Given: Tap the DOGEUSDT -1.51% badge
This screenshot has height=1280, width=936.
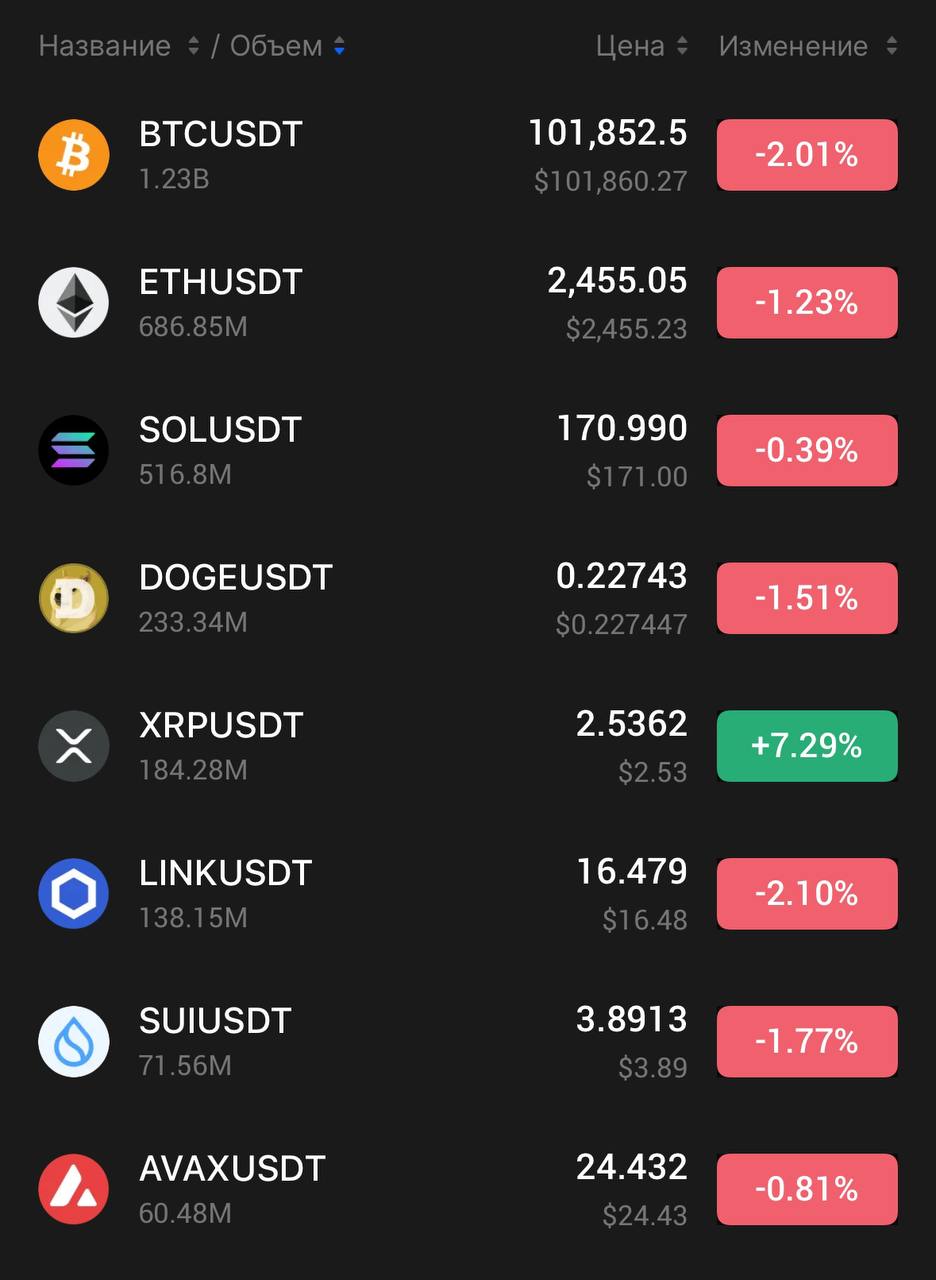Looking at the screenshot, I should point(807,598).
